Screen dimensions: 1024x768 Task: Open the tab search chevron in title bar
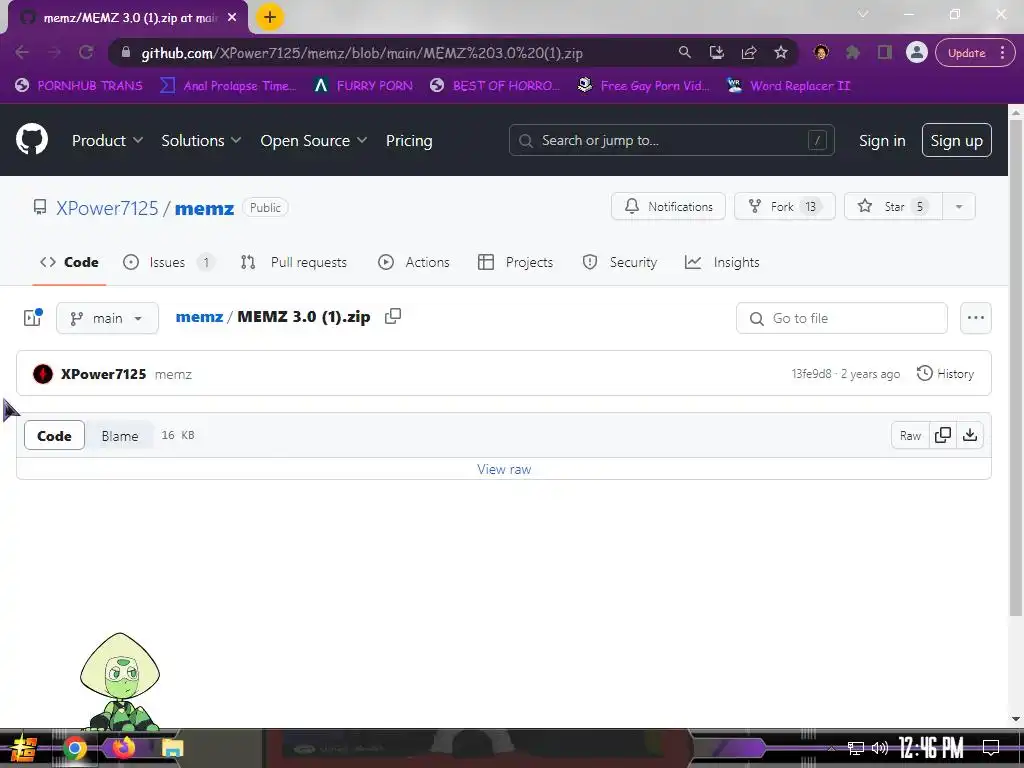863,14
